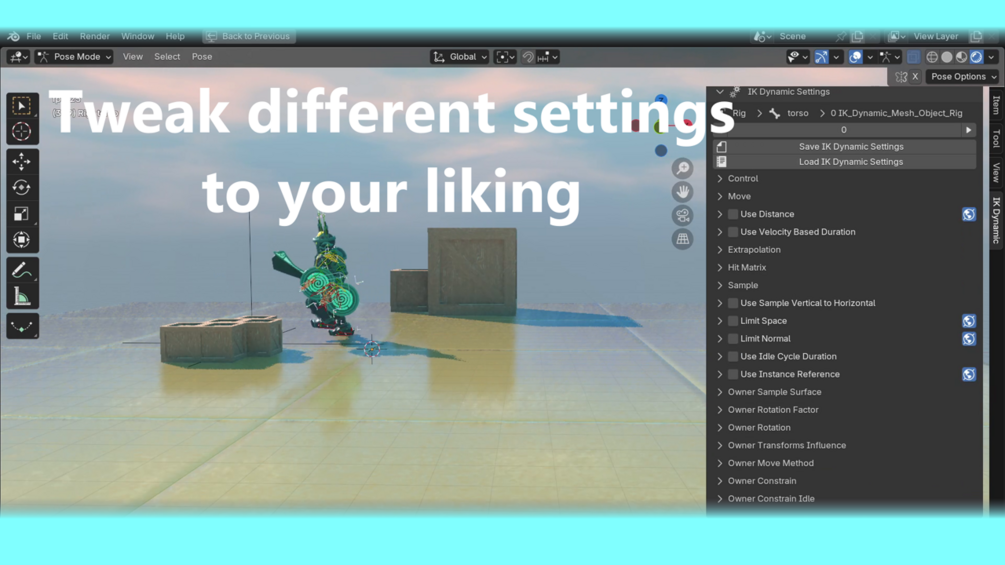Toggle viewport gizmos icon
Screen dimensions: 1005x565
click(821, 57)
